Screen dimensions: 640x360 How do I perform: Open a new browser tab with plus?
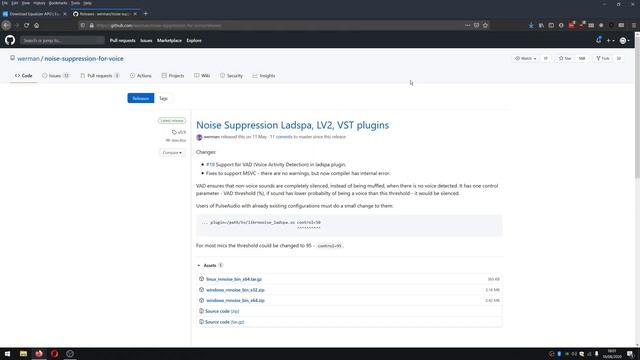tap(145, 13)
